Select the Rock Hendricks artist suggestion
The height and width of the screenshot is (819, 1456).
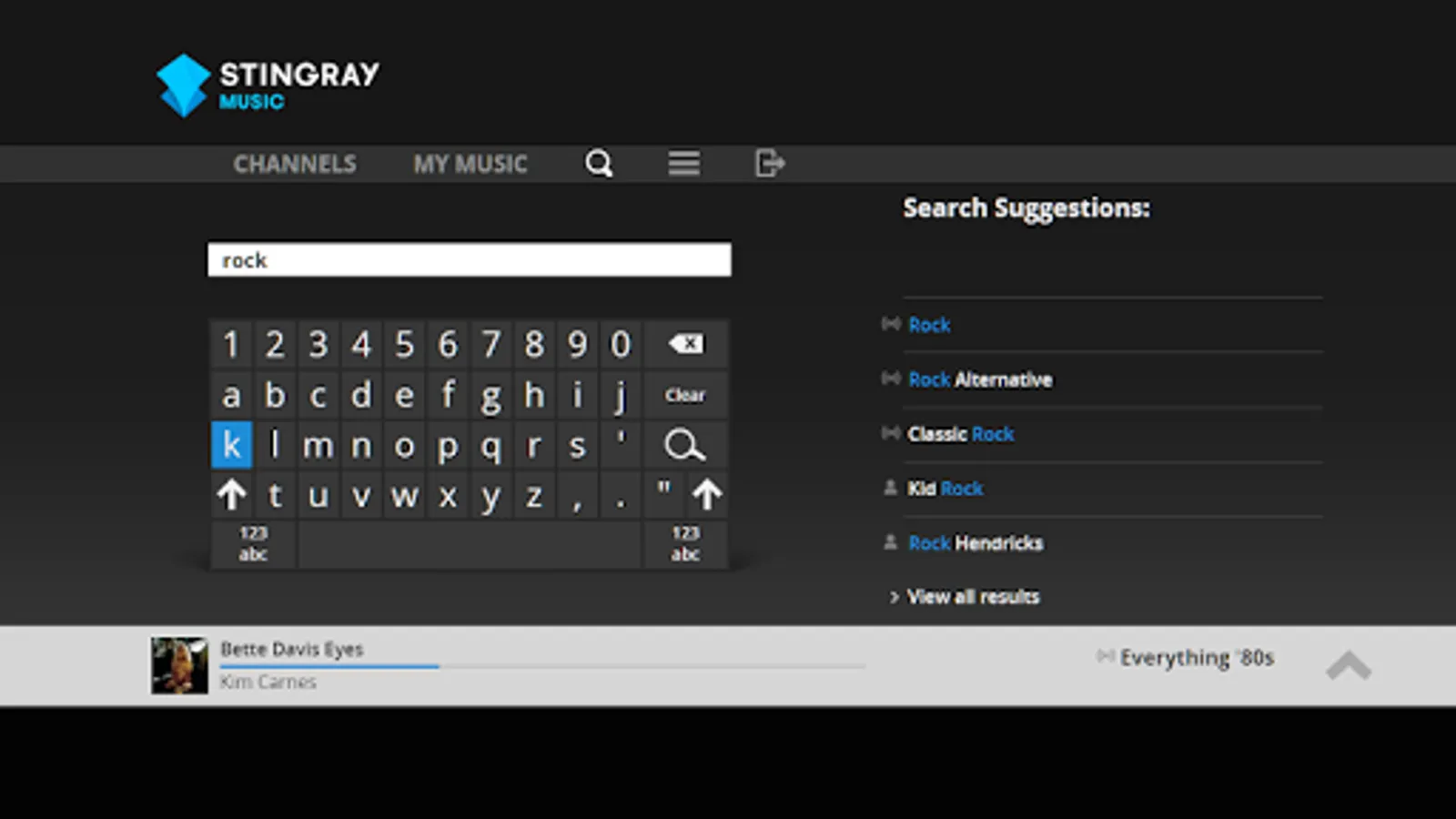pyautogui.click(x=976, y=543)
